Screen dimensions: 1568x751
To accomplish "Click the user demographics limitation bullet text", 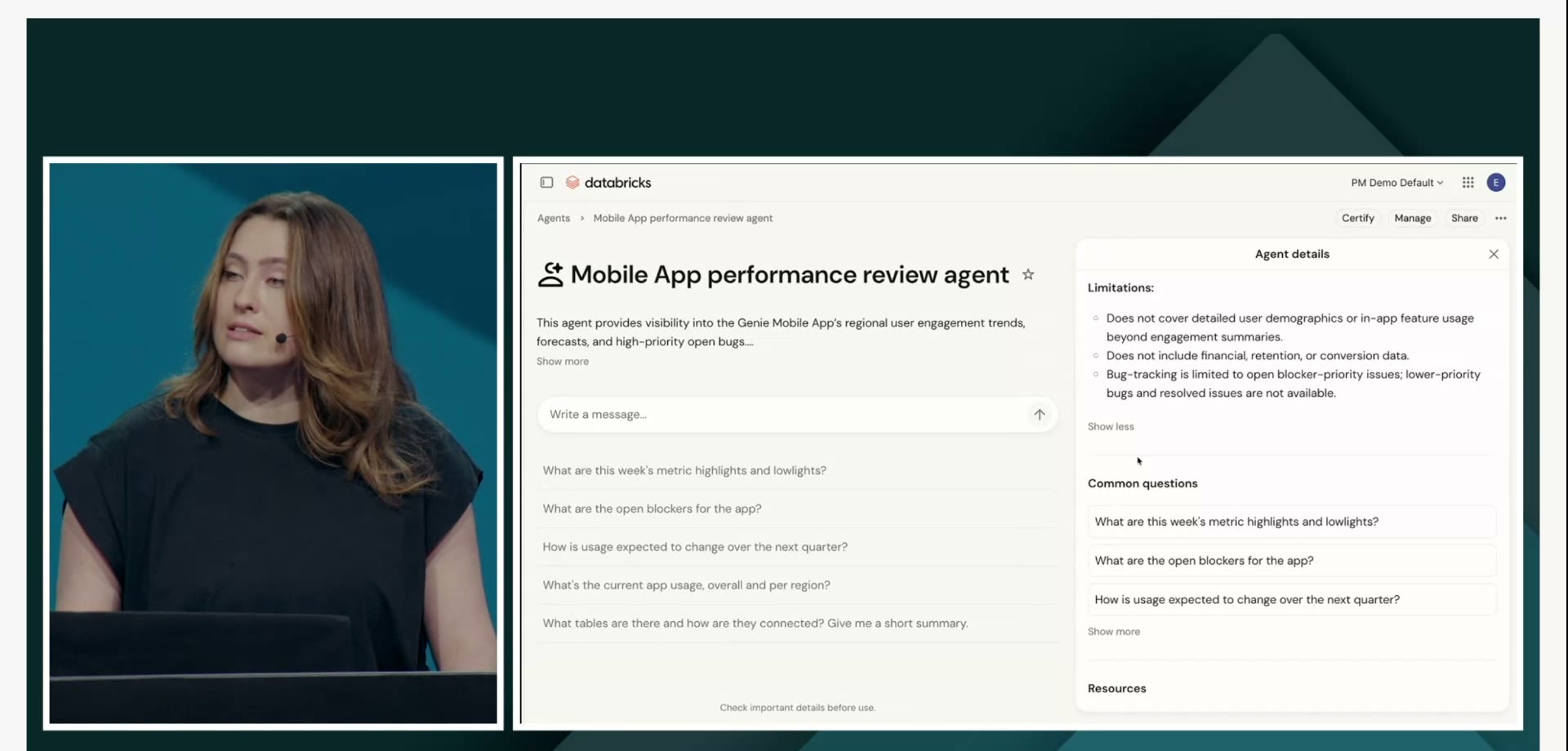I will 1290,327.
